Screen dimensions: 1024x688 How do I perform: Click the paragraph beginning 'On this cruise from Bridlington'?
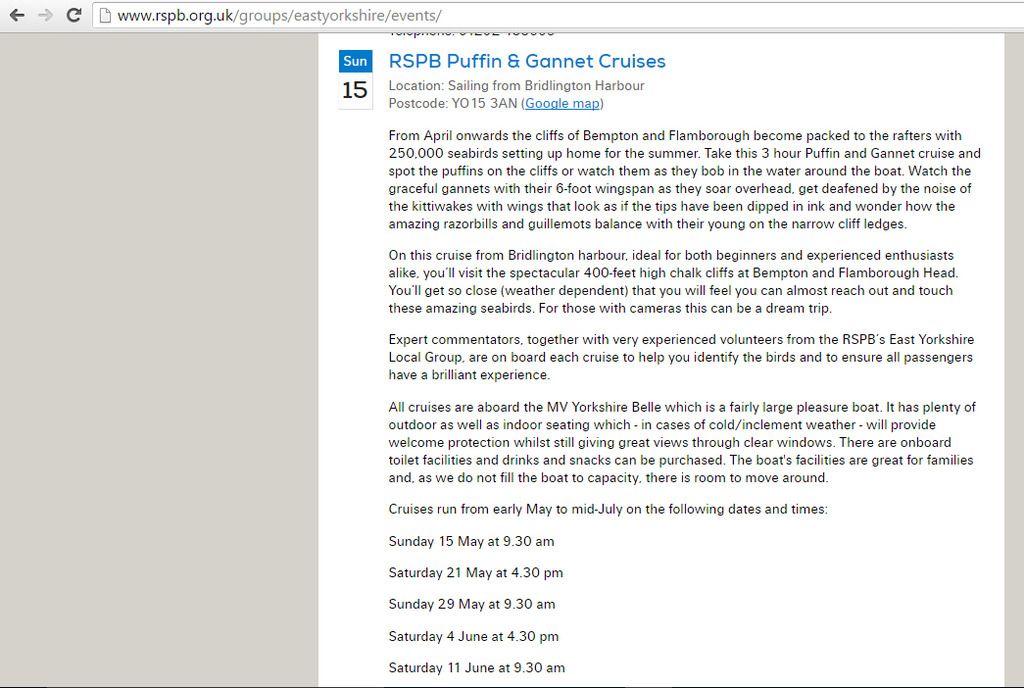coord(673,281)
